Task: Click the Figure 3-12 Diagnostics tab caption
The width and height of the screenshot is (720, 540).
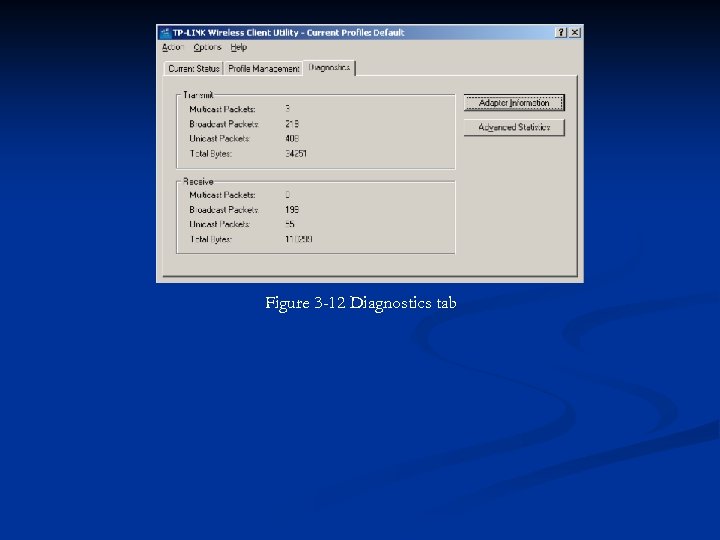Action: 361,303
